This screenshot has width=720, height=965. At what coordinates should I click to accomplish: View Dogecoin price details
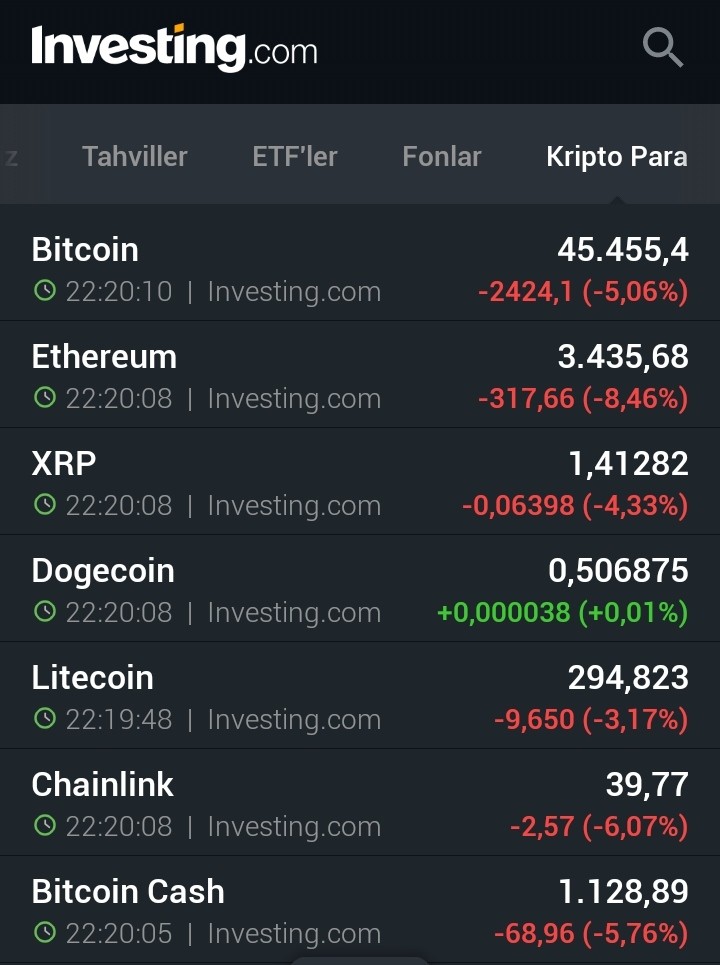pos(360,588)
